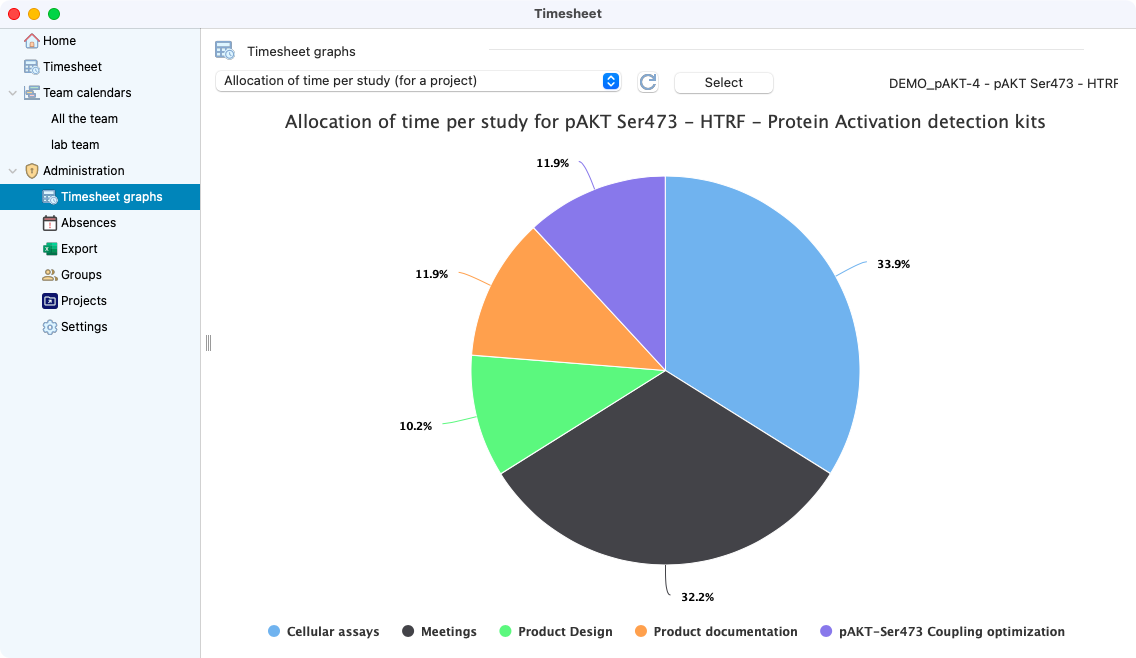
Task: Collapse the Administration section
Action: 12,171
